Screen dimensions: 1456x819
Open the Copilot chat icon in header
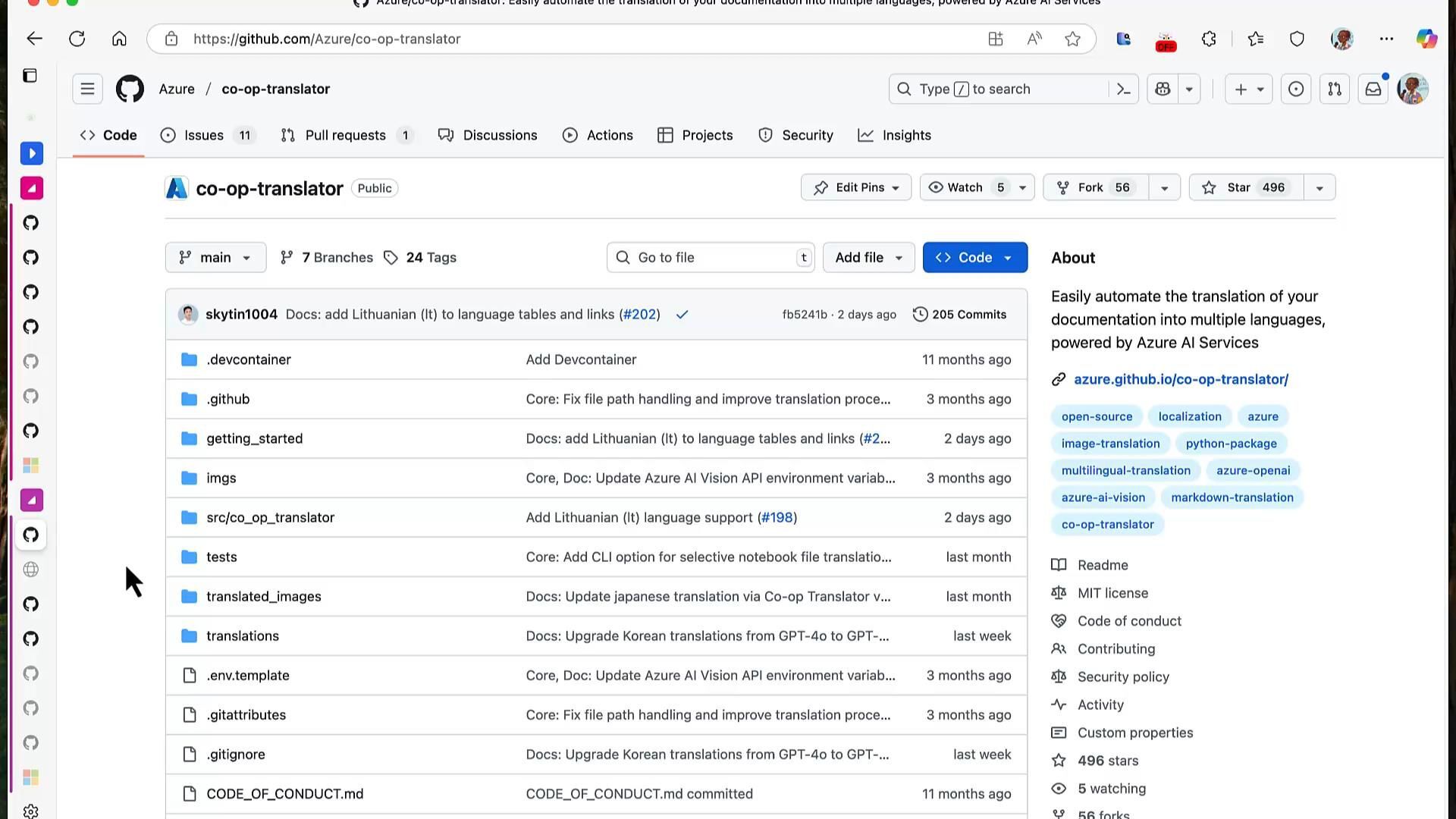coord(1163,89)
